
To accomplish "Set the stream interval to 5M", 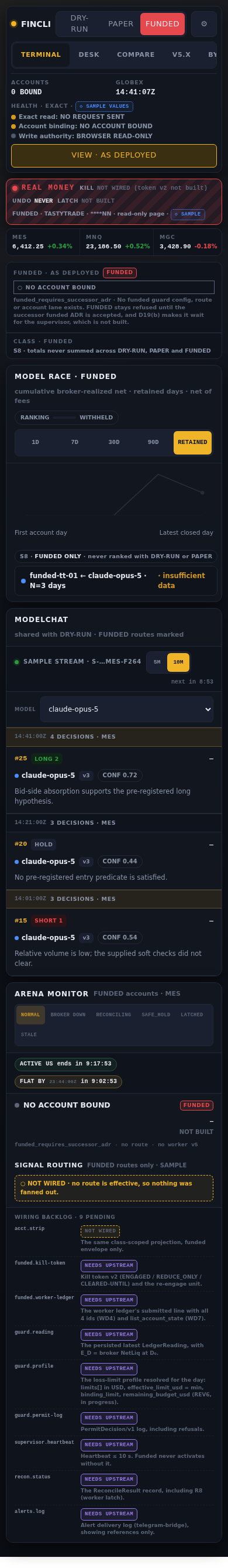I will (x=157, y=662).
